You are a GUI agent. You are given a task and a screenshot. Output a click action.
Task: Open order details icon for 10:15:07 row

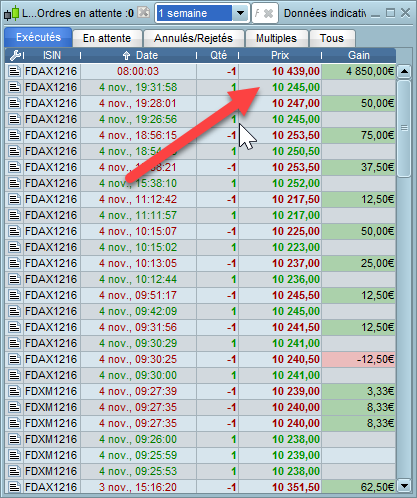(x=14, y=231)
